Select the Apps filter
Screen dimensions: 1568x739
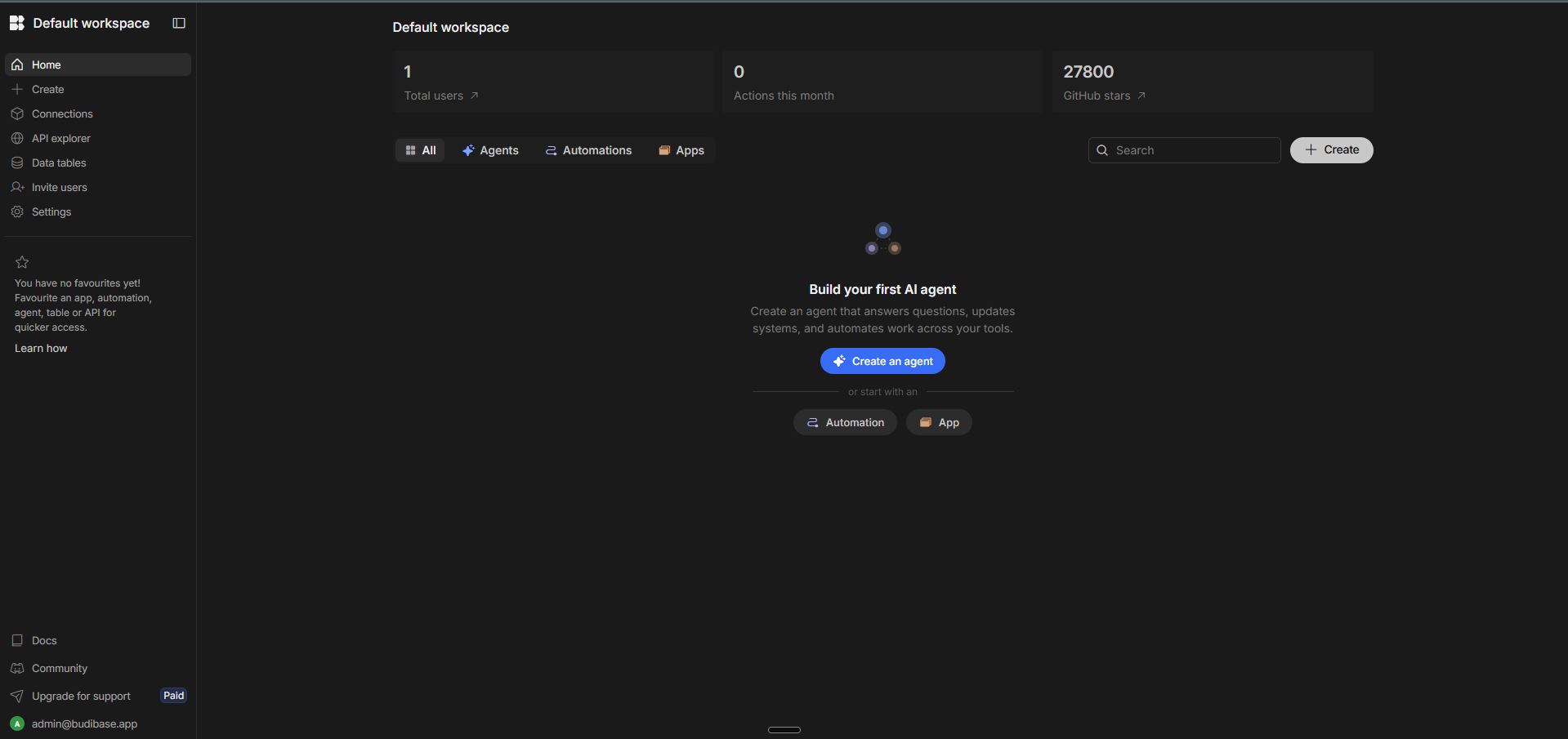click(681, 150)
